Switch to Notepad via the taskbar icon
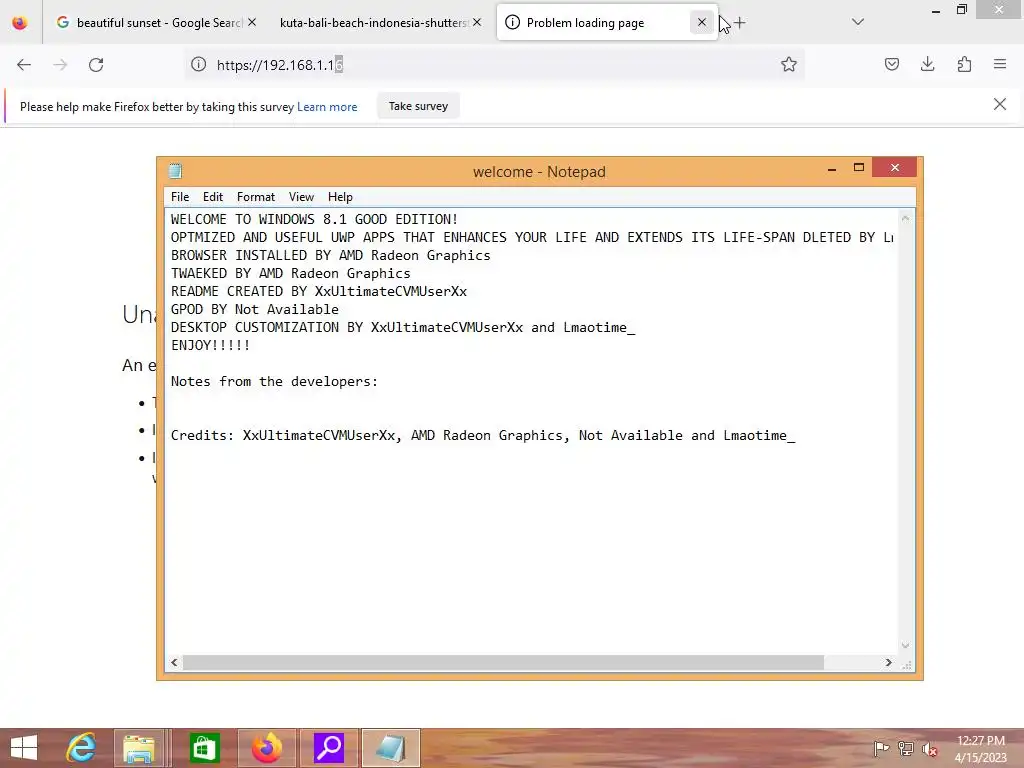Viewport: 1024px width, 768px height. pos(391,748)
